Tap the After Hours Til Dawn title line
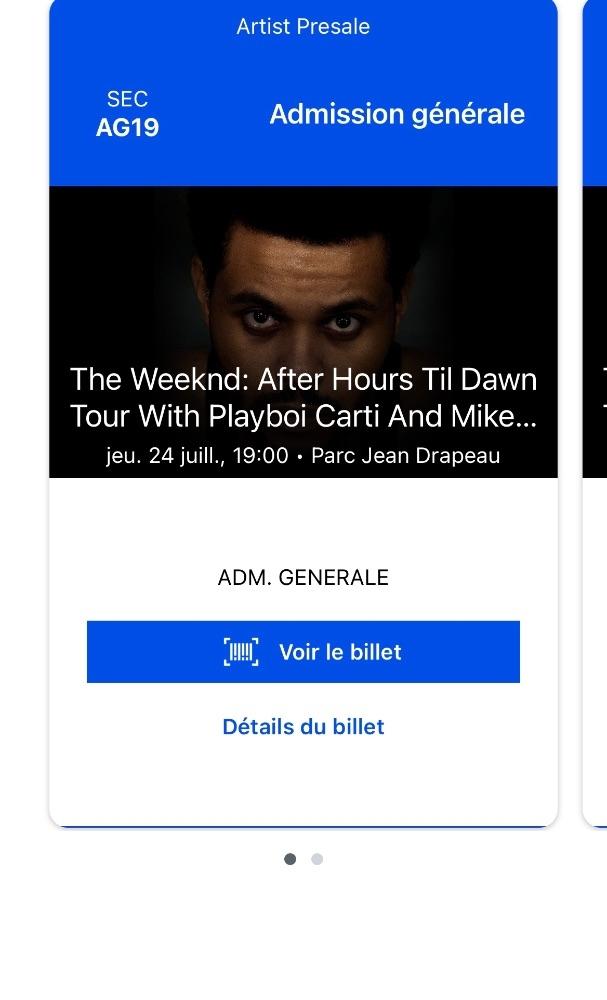The image size is (607, 1000). 303,380
